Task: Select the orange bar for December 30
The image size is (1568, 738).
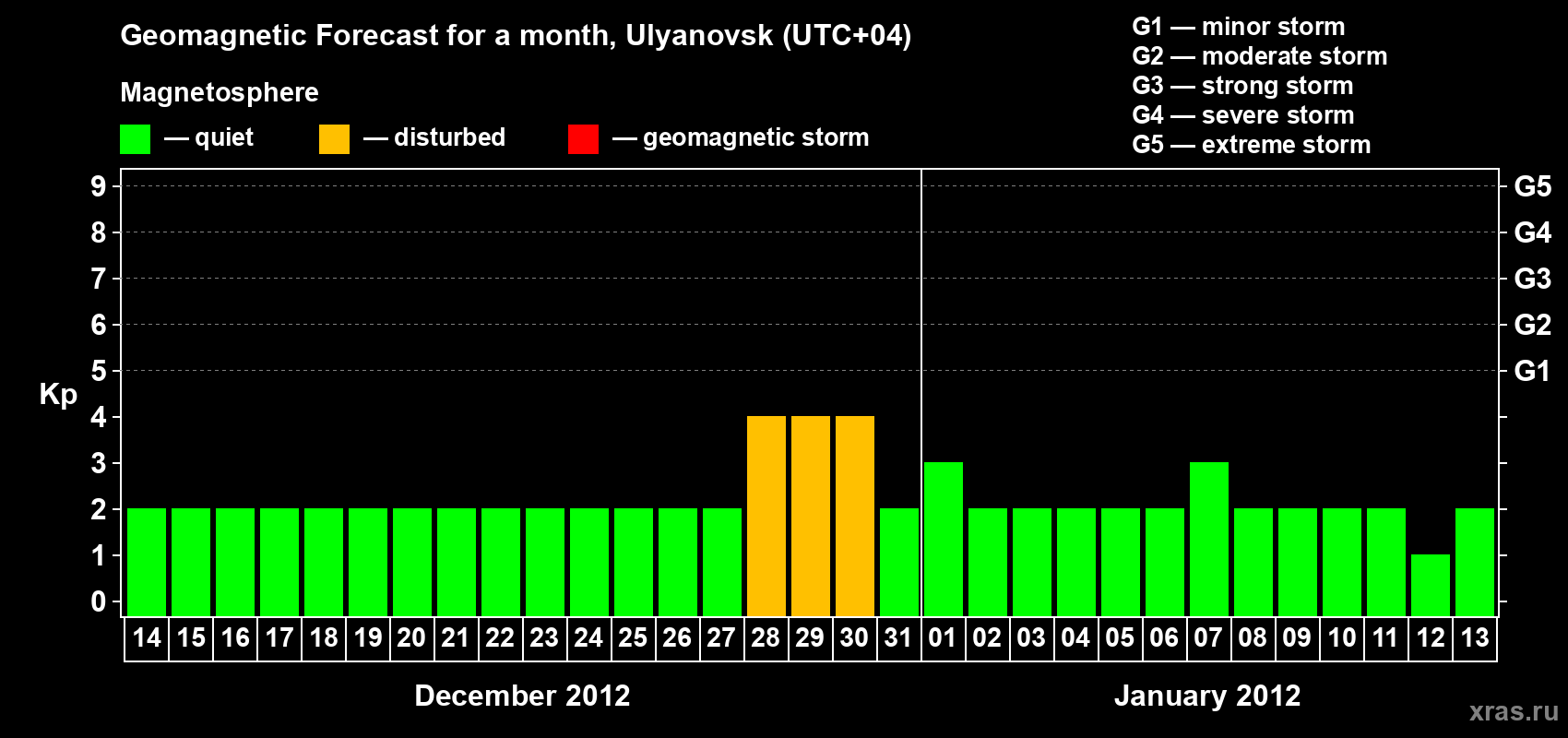Action: pos(855,516)
